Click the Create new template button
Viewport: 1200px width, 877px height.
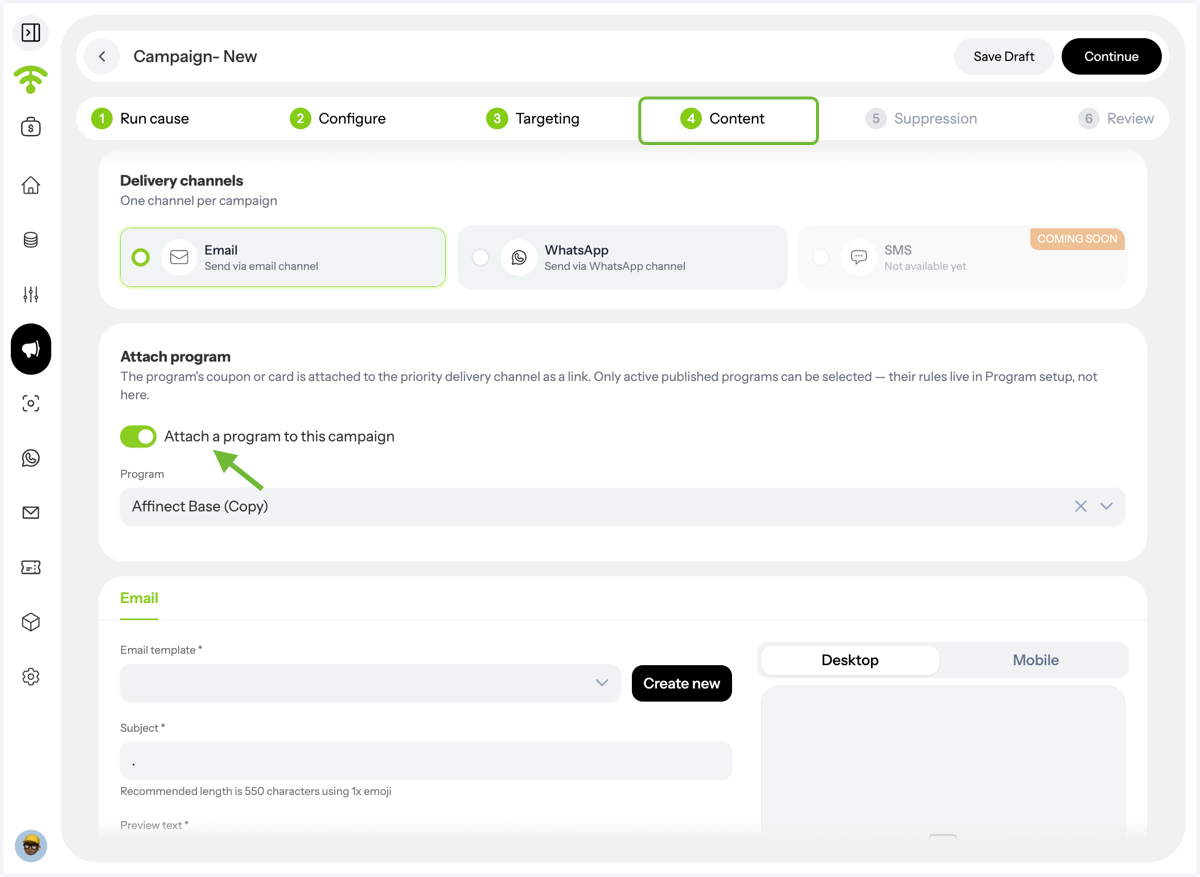(x=682, y=683)
